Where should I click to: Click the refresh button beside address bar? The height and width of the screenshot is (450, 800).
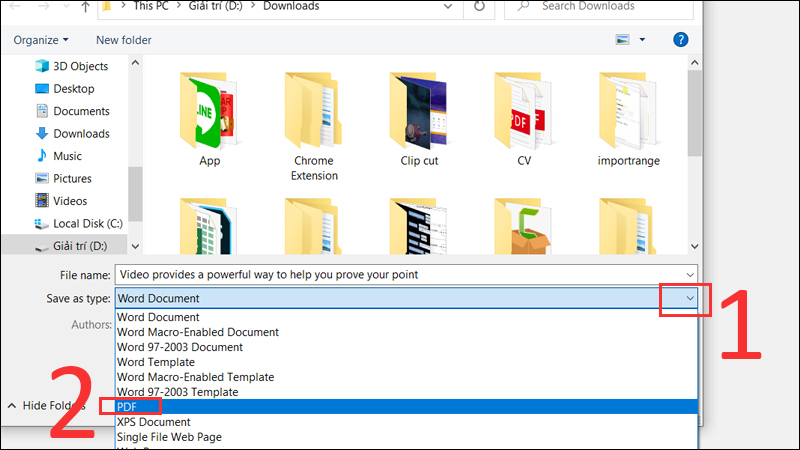coord(480,6)
